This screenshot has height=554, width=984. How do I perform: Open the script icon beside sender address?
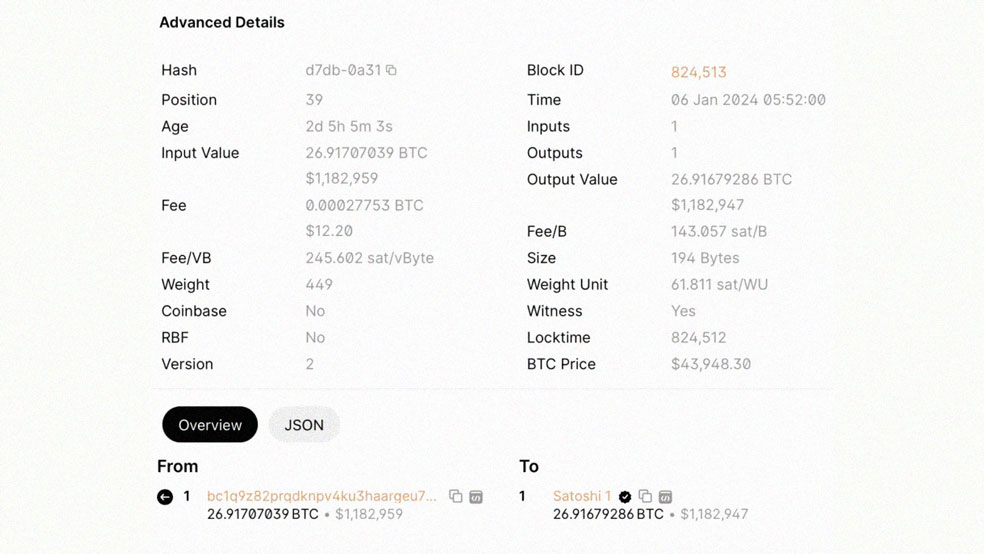(476, 497)
